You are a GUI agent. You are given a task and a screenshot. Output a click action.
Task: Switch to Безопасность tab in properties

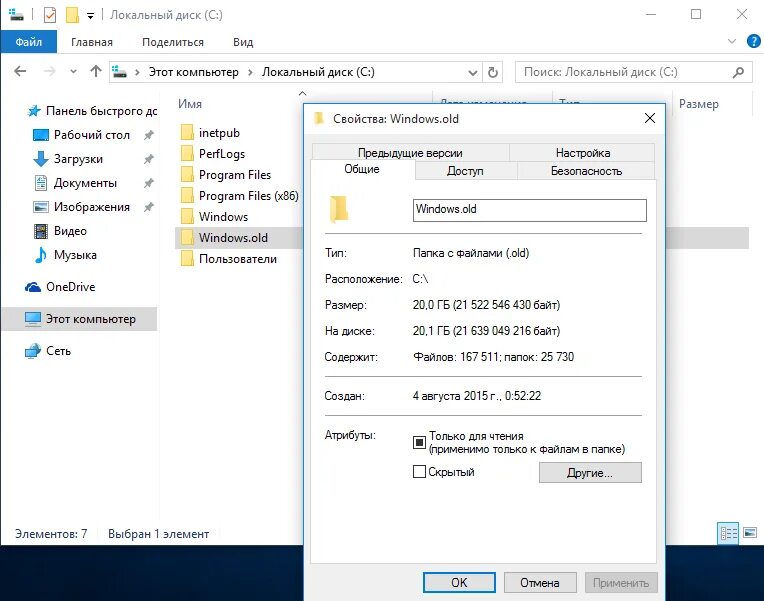click(x=586, y=171)
